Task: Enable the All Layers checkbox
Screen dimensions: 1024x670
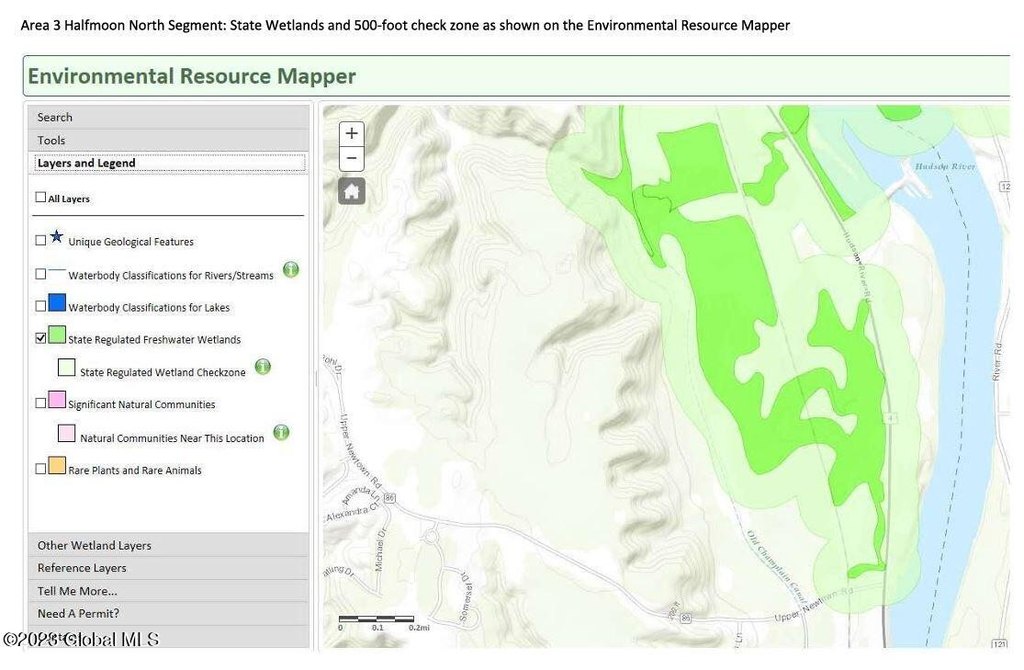Action: click(x=41, y=198)
